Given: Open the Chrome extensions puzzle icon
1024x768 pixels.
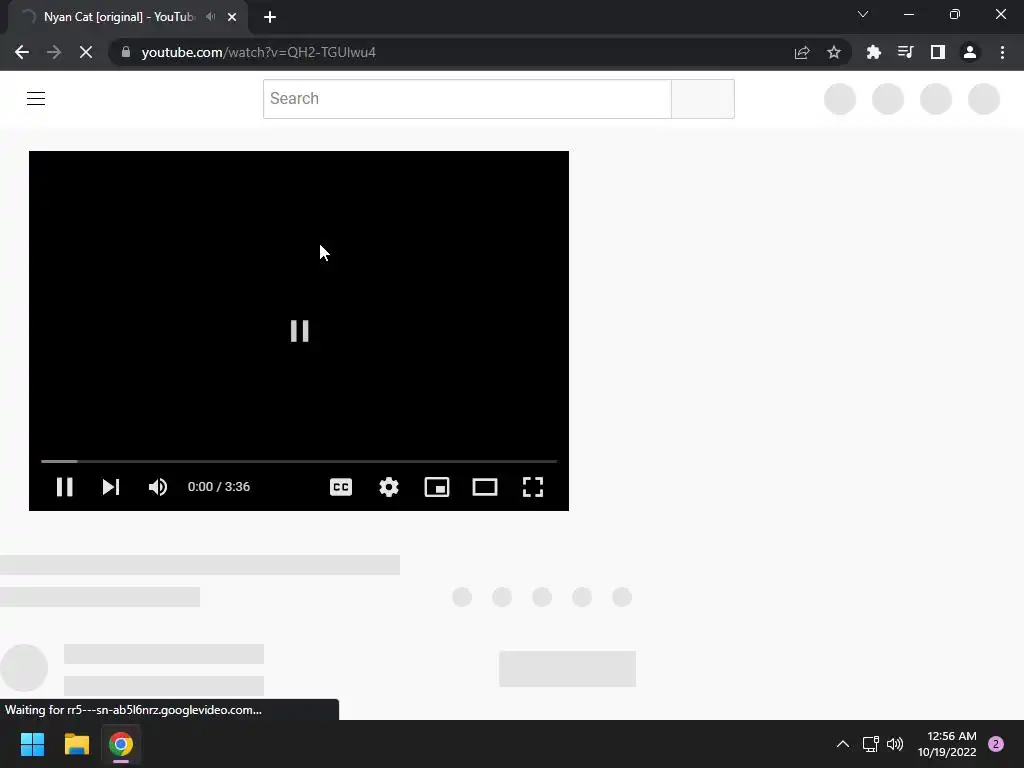Looking at the screenshot, I should tap(874, 52).
